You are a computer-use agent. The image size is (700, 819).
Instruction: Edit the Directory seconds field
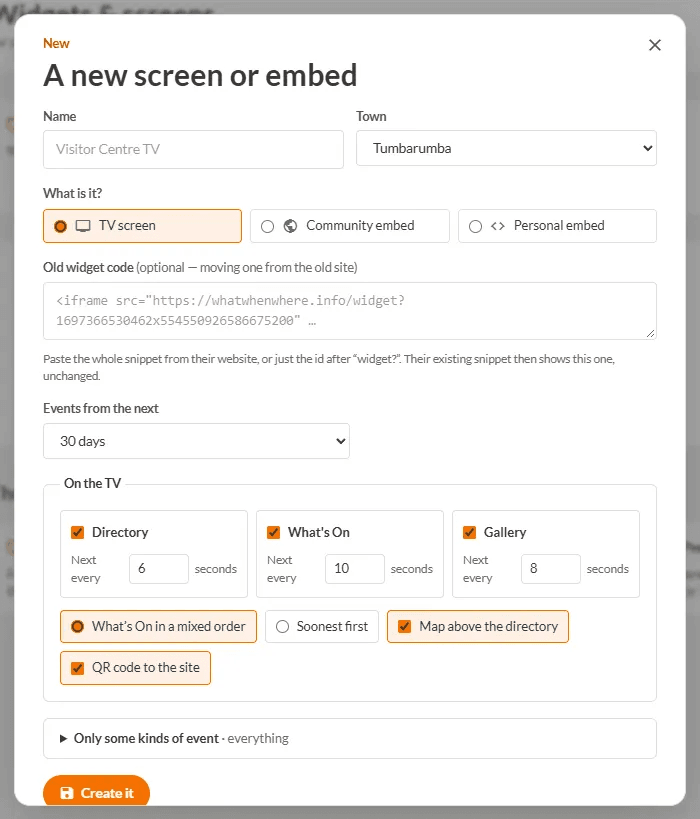[x=159, y=569]
